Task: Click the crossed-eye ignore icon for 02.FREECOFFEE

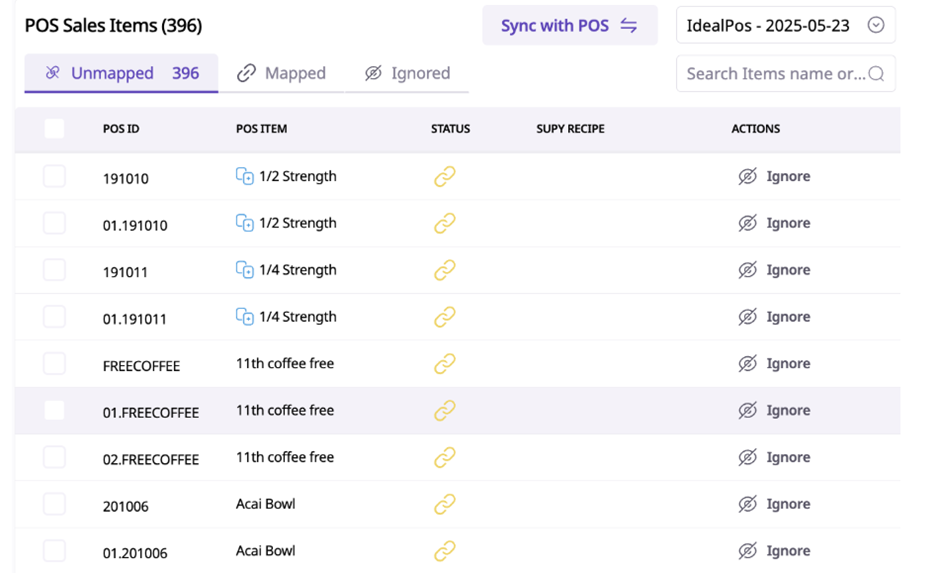Action: pyautogui.click(x=747, y=458)
